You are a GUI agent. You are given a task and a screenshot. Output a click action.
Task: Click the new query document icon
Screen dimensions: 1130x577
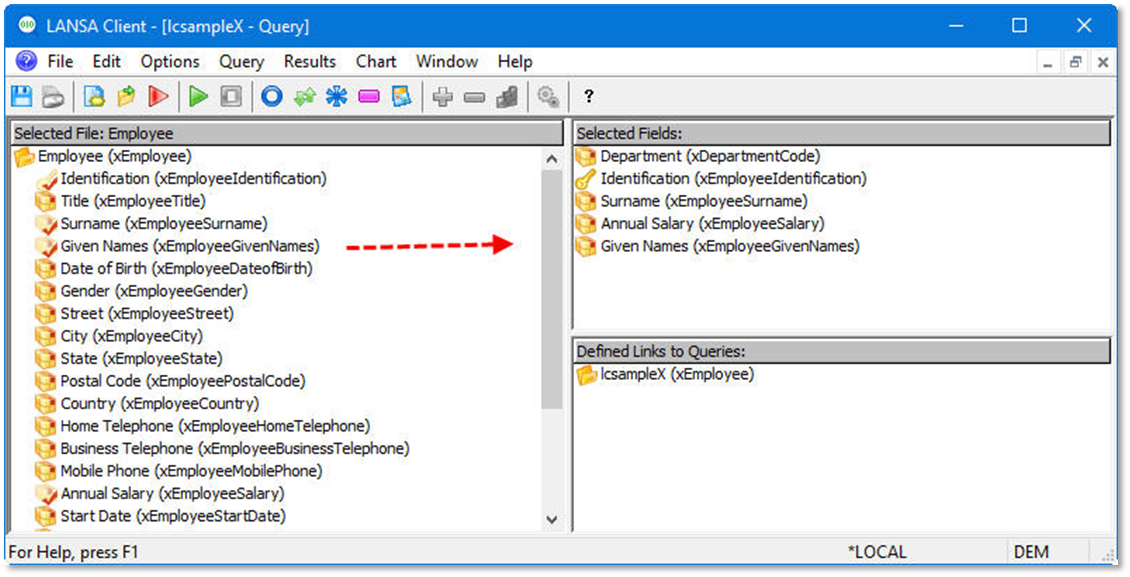tap(94, 97)
